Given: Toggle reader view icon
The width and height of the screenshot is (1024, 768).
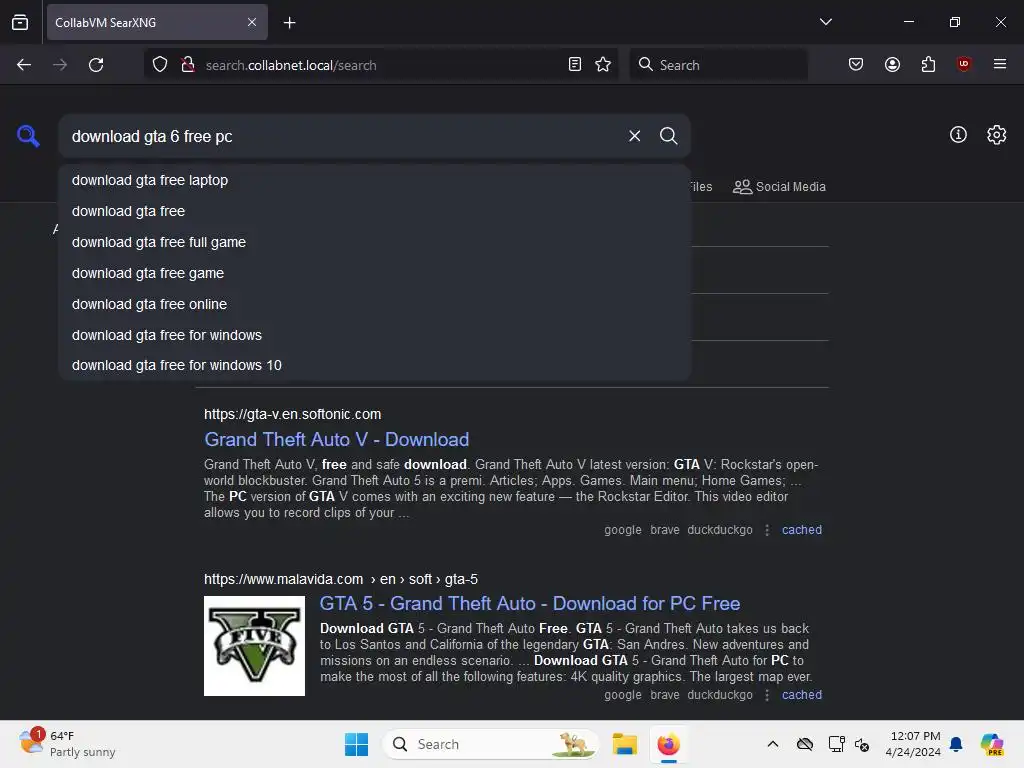Looking at the screenshot, I should (x=575, y=65).
